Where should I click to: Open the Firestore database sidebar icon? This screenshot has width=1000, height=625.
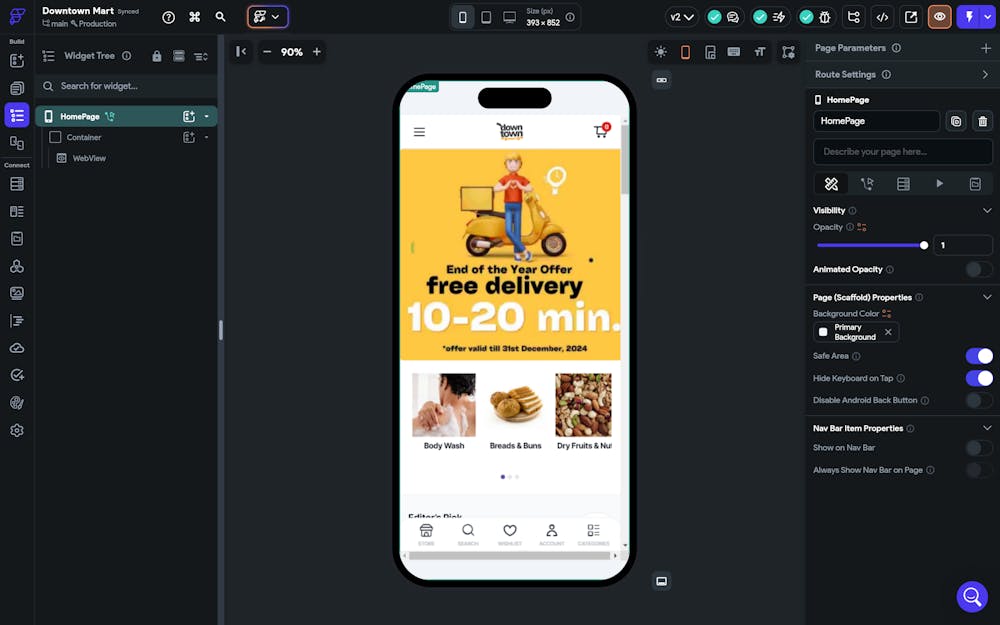click(17, 184)
